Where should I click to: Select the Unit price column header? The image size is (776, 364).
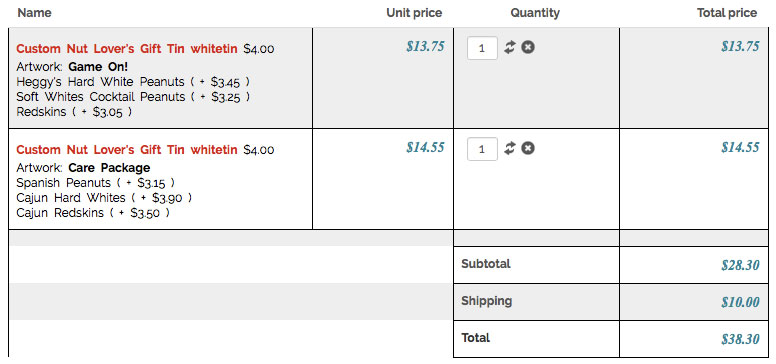414,13
